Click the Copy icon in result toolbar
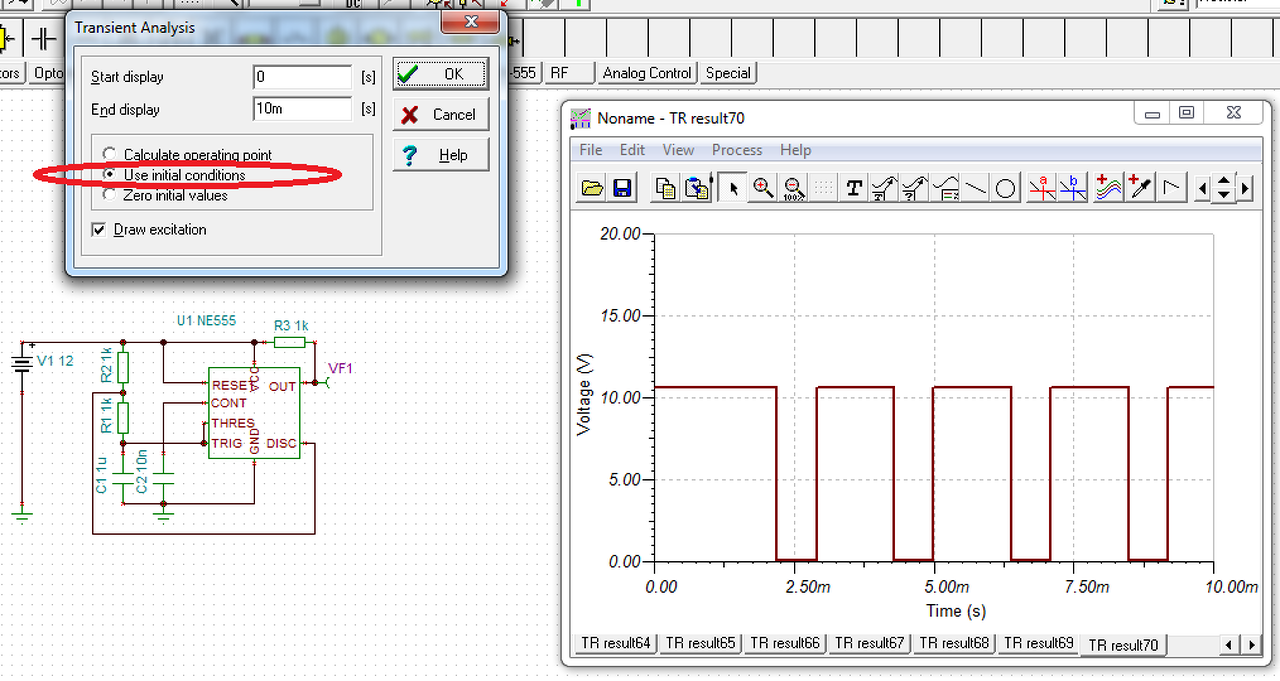The height and width of the screenshot is (681, 1280). click(x=665, y=188)
